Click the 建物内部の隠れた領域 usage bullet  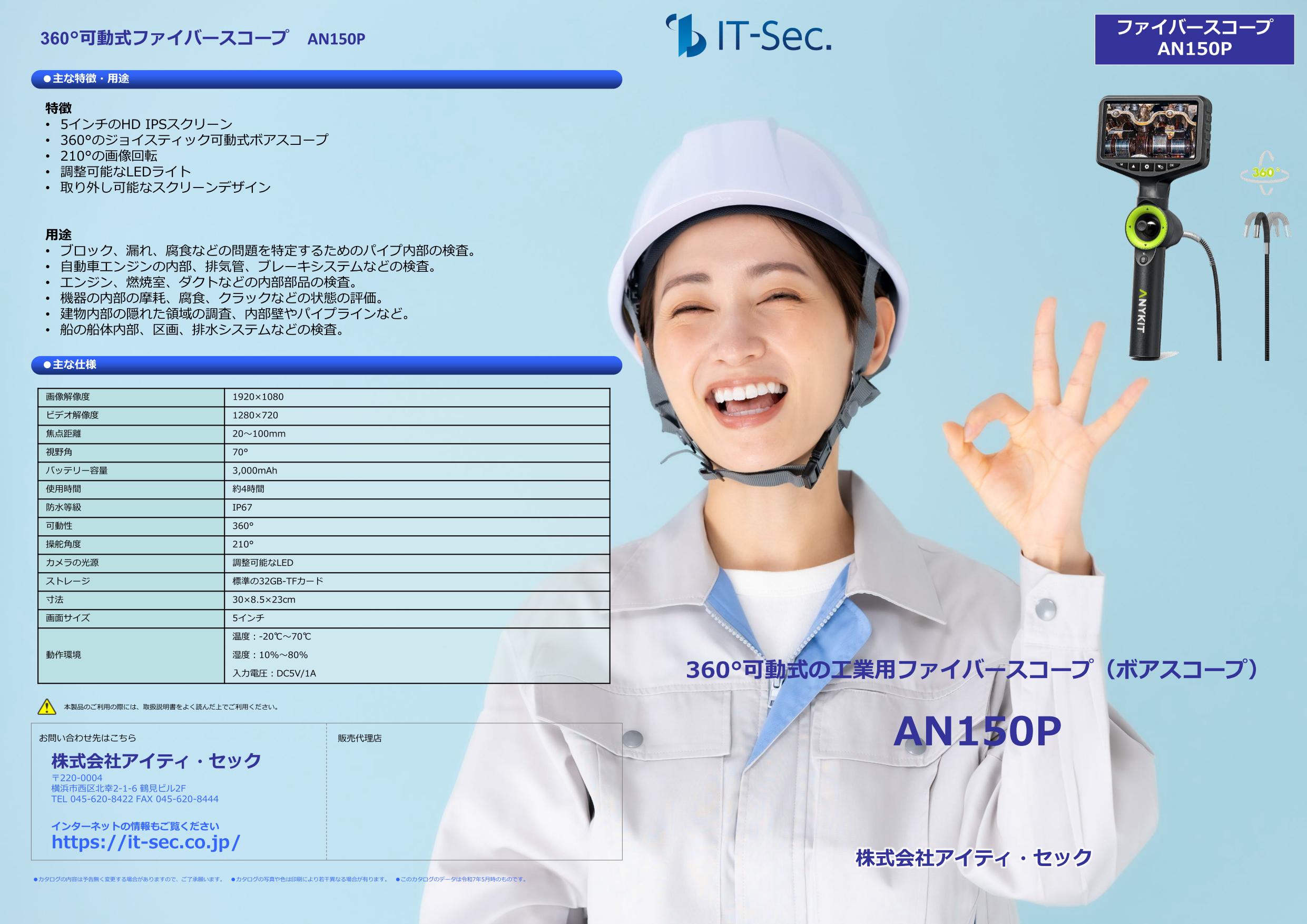[x=236, y=313]
